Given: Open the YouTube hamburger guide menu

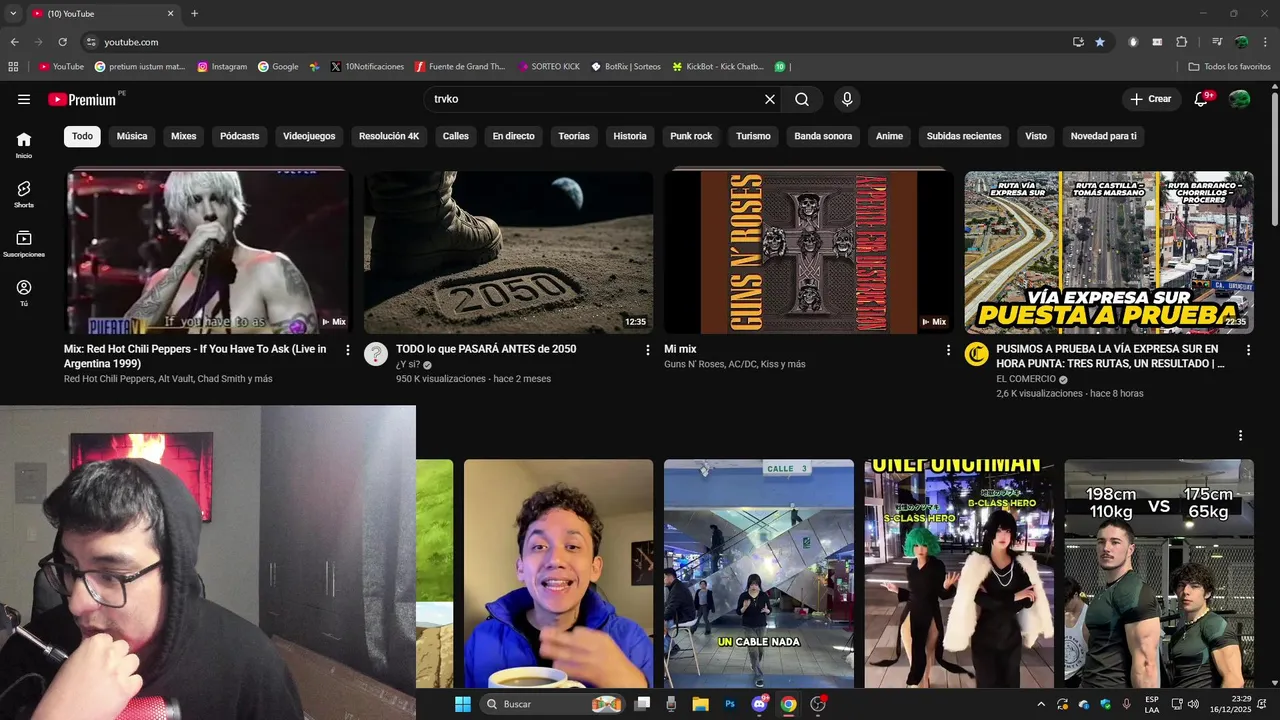Looking at the screenshot, I should point(24,99).
